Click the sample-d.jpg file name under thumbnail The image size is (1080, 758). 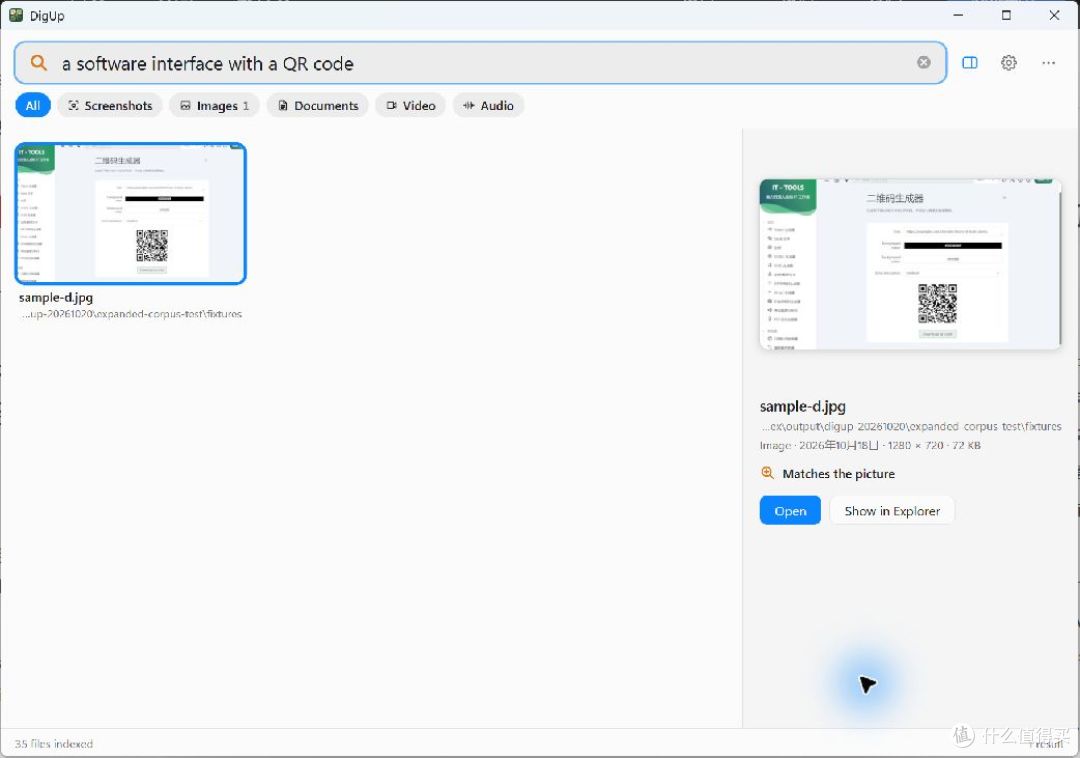pyautogui.click(x=56, y=297)
